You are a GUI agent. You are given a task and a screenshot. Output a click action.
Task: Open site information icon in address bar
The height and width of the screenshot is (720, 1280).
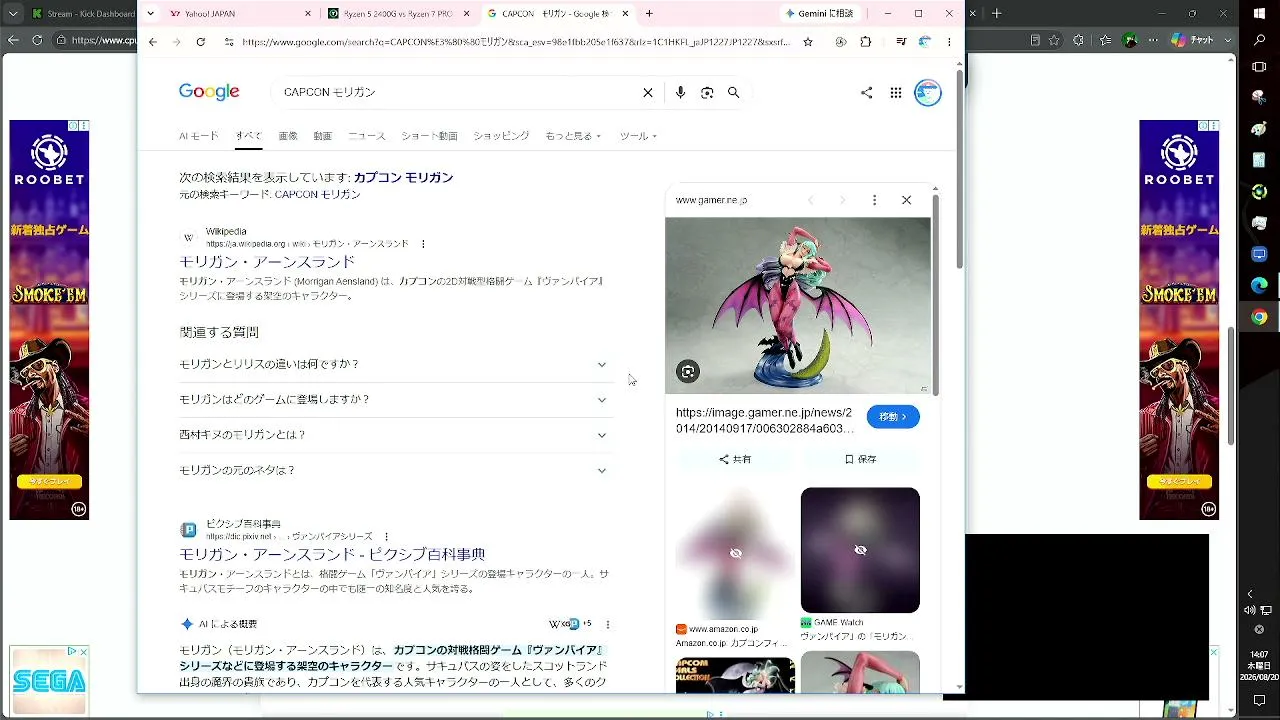pos(229,42)
